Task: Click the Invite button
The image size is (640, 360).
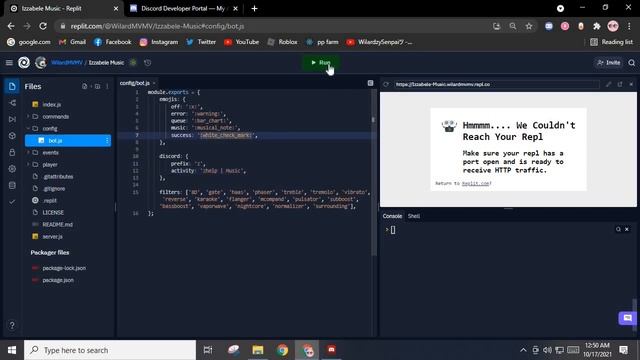Action: (x=609, y=62)
